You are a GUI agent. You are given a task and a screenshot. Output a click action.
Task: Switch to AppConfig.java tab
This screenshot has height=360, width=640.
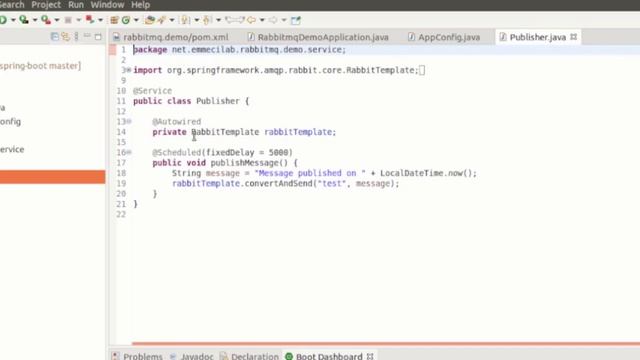pyautogui.click(x=444, y=37)
